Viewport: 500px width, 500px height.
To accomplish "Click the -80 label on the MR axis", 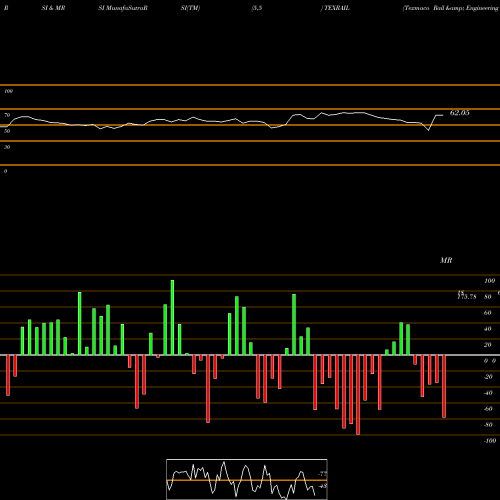I will [x=488, y=425].
